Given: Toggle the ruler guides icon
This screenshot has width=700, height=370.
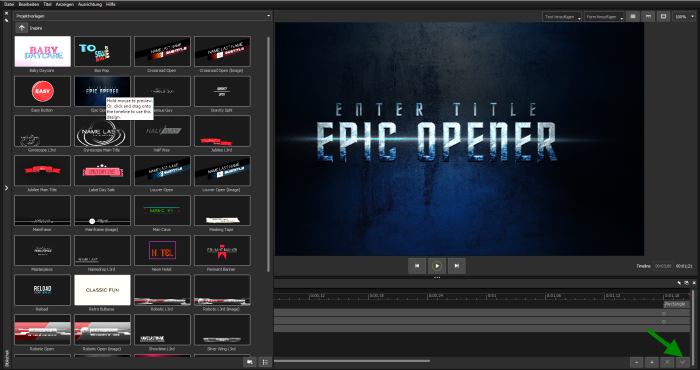Looking at the screenshot, I should point(648,17).
